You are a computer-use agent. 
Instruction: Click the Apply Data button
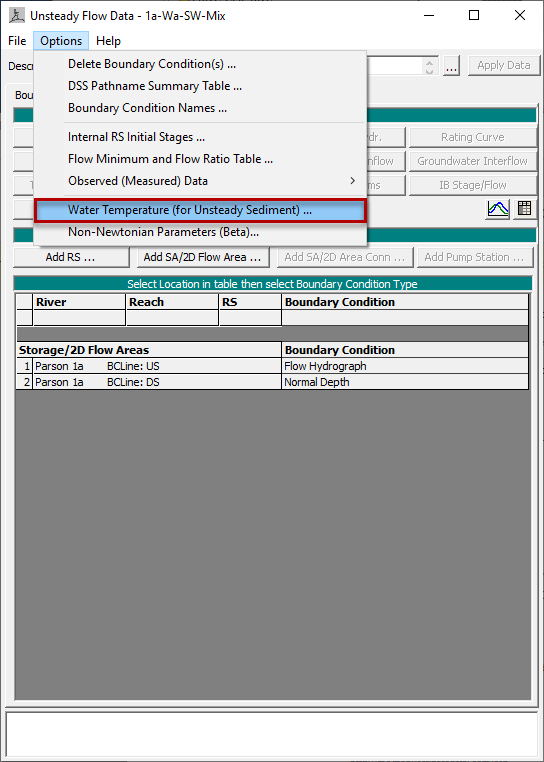(x=504, y=65)
